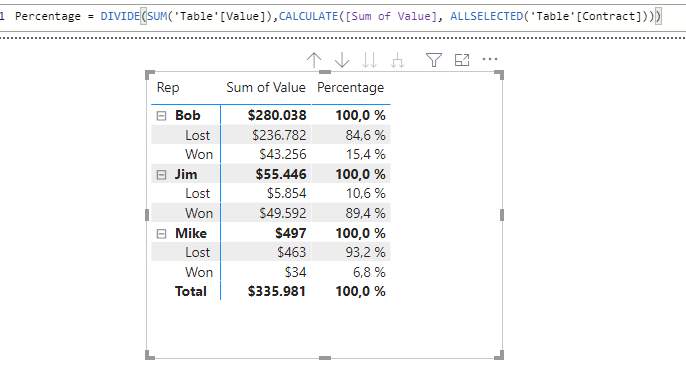Click ALLSELECTED function in formula
The height and width of the screenshot is (371, 686).
click(486, 17)
